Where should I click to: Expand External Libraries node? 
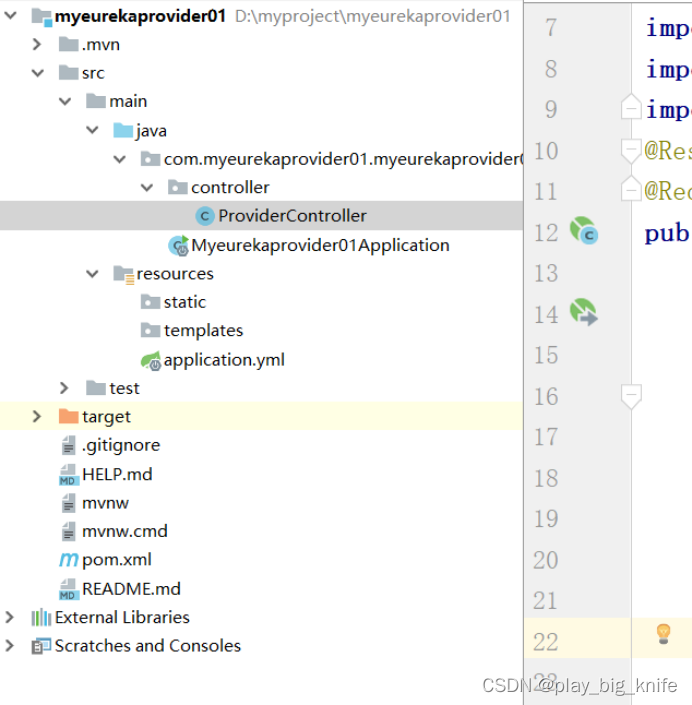[9, 617]
